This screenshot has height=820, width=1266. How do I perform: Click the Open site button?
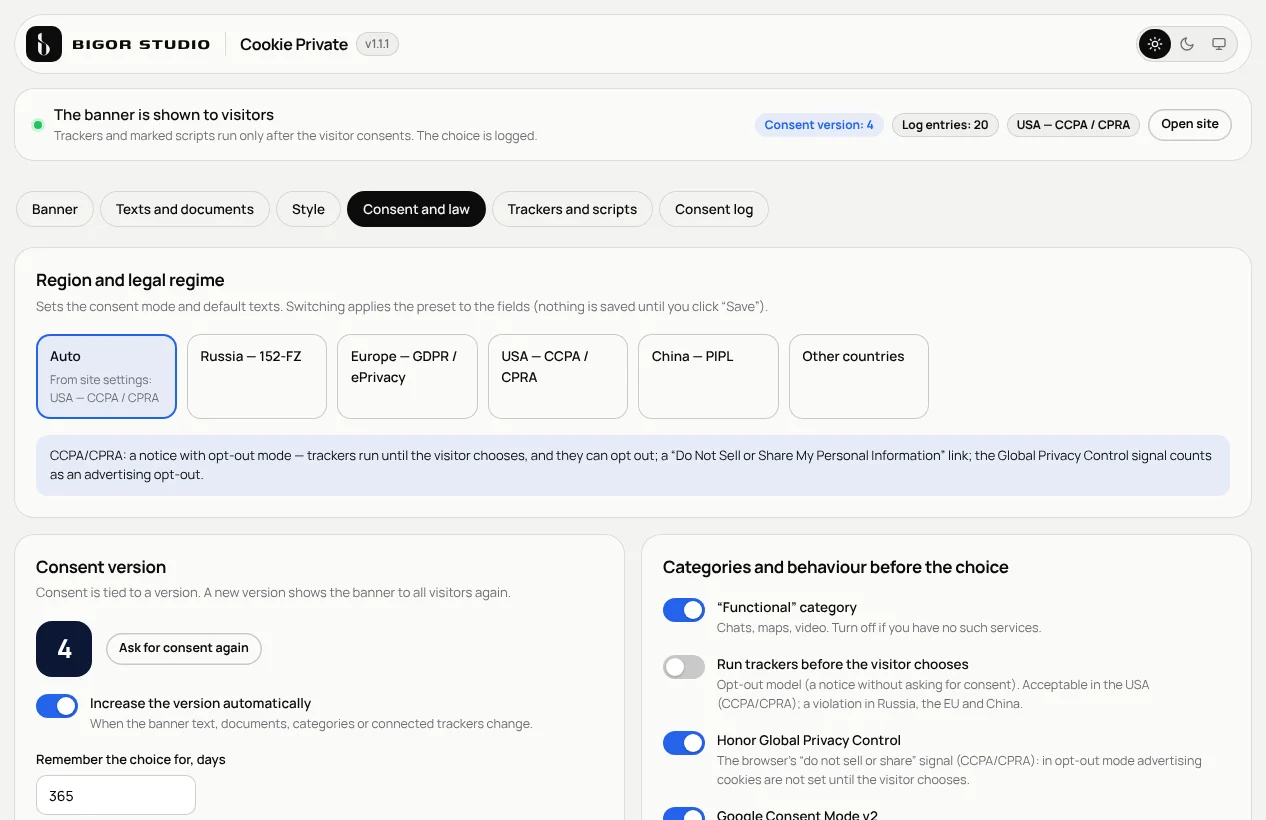pos(1190,124)
